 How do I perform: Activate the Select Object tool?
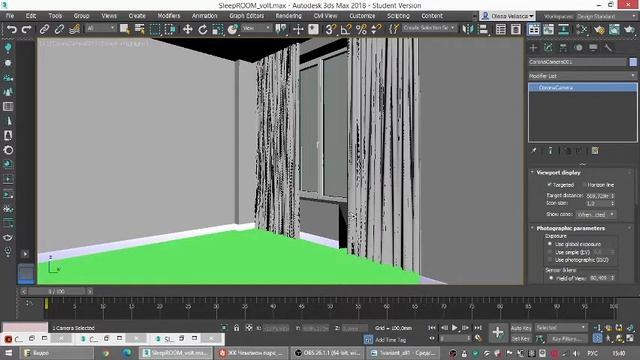(124, 29)
